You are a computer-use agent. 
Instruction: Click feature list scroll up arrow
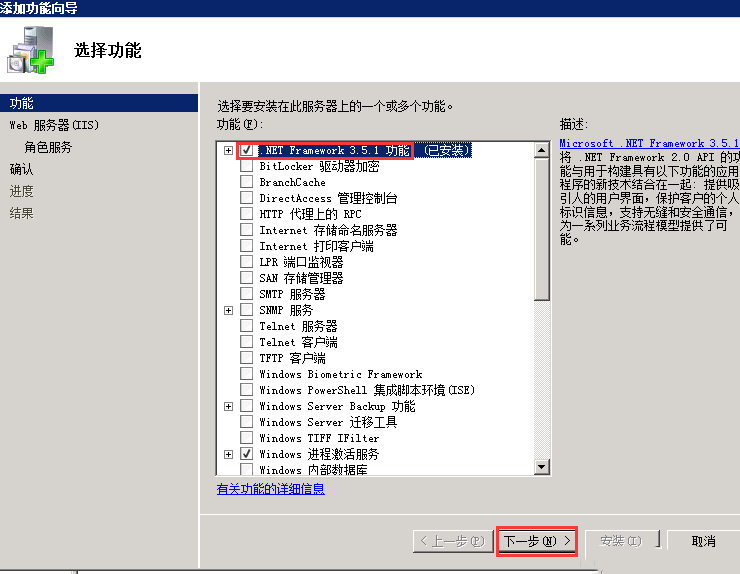coord(541,150)
